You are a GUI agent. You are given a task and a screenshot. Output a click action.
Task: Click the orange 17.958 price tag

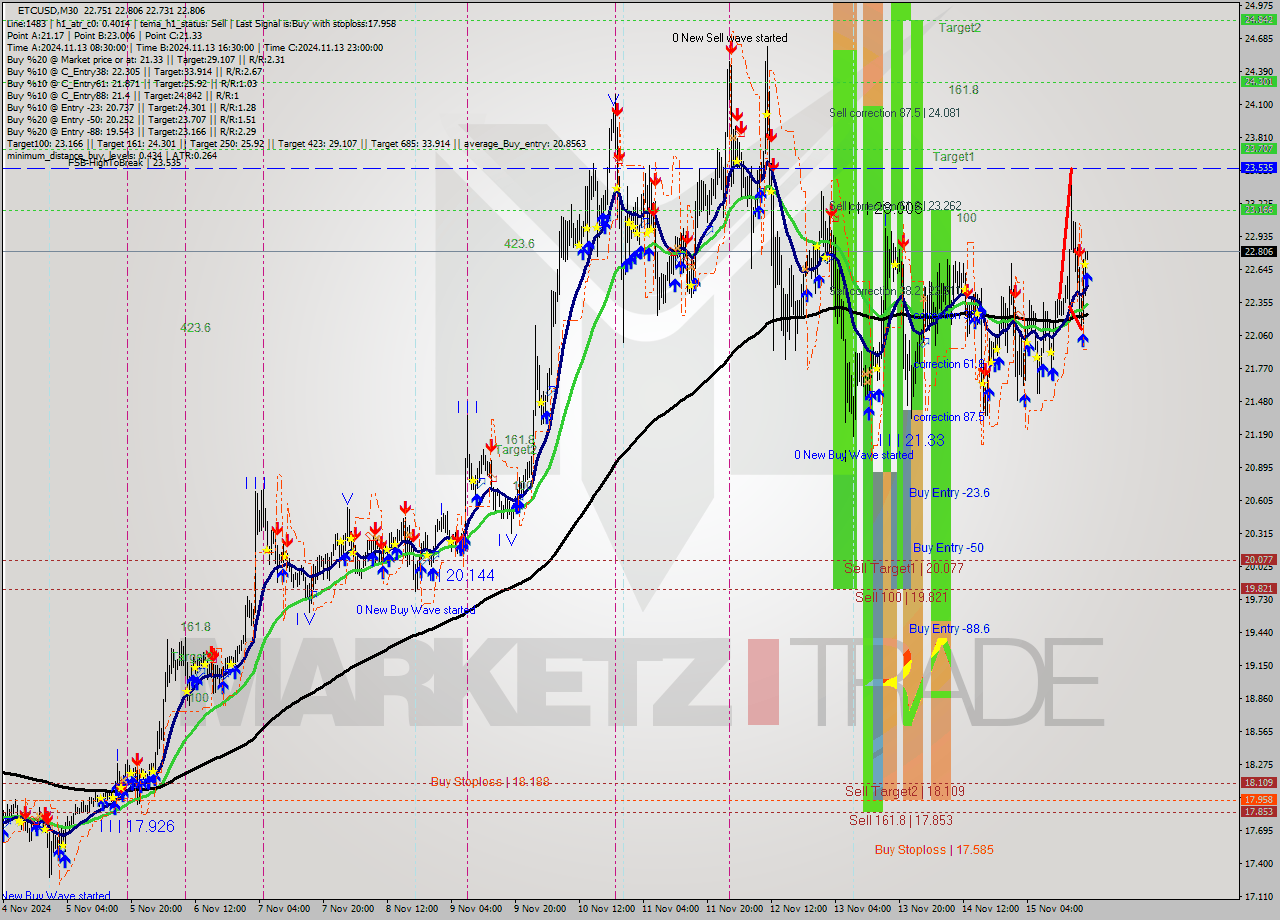tap(1258, 800)
